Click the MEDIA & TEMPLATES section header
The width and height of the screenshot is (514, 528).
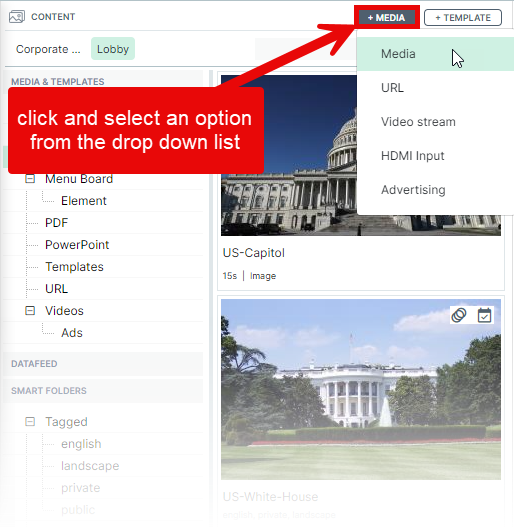[58, 81]
